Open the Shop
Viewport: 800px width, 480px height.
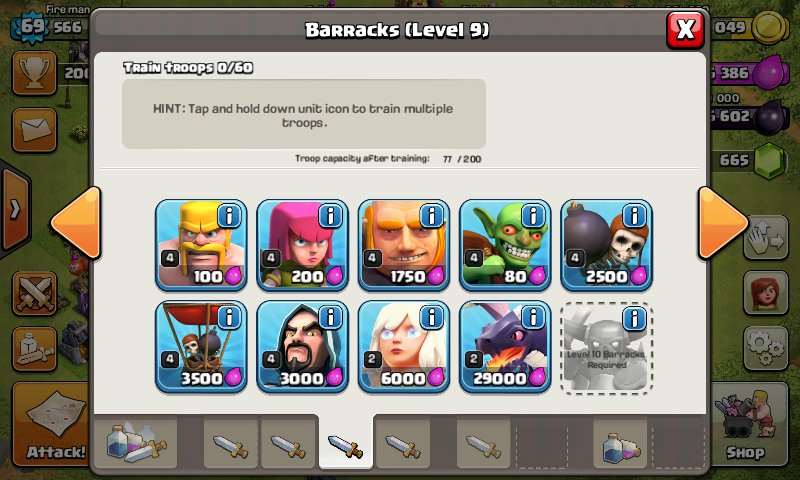click(747, 424)
